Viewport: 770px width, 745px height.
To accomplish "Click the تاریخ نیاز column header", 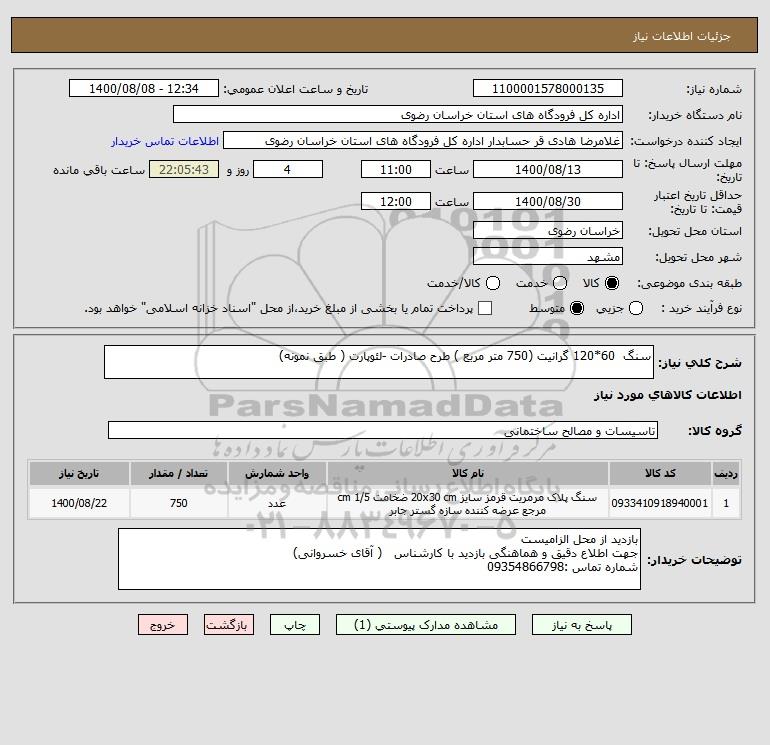I will click(x=79, y=473).
